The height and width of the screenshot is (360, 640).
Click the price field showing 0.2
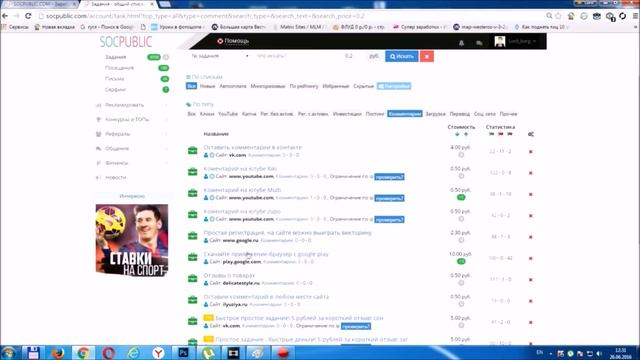point(353,56)
